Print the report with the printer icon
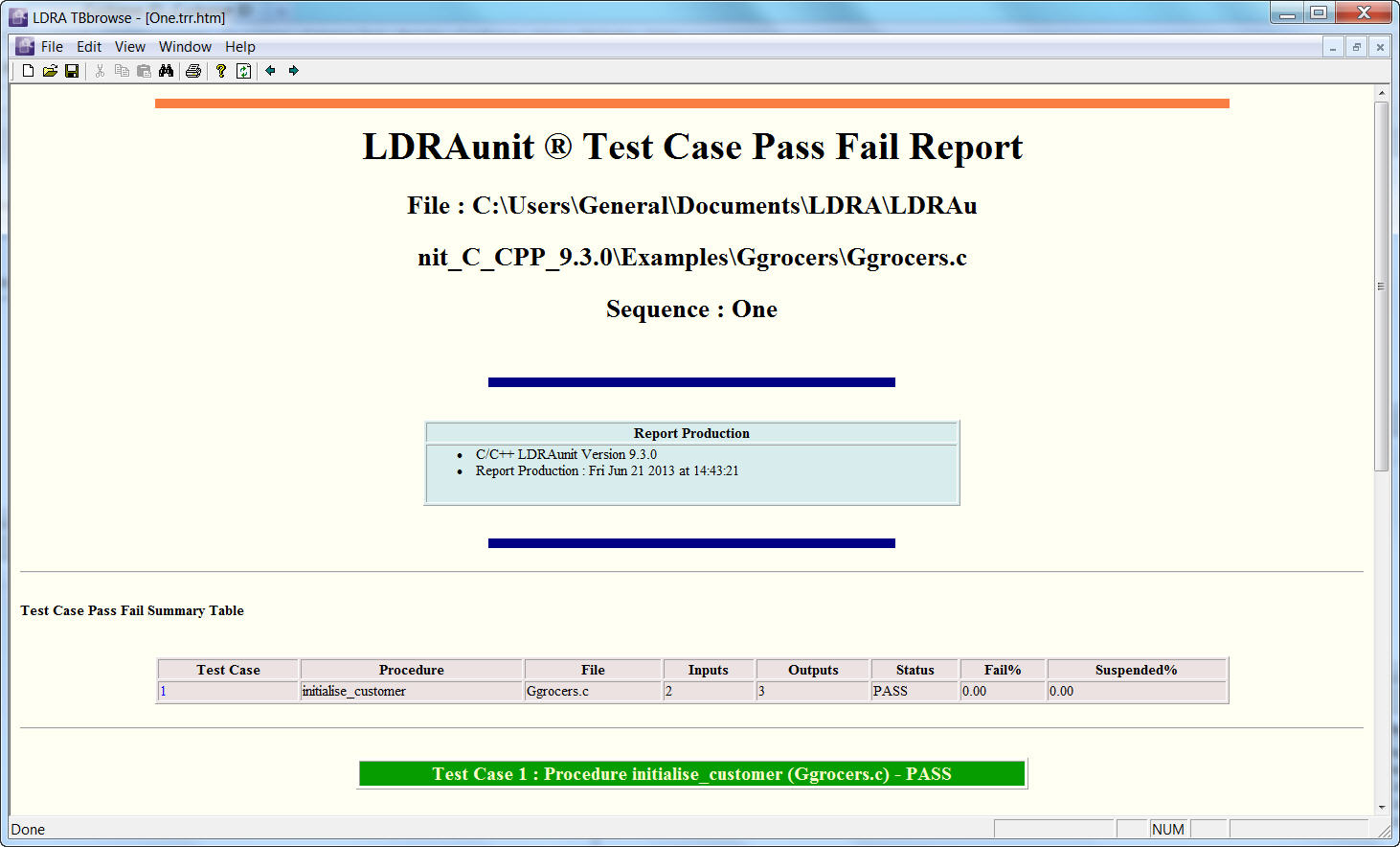1400x847 pixels. coord(193,71)
